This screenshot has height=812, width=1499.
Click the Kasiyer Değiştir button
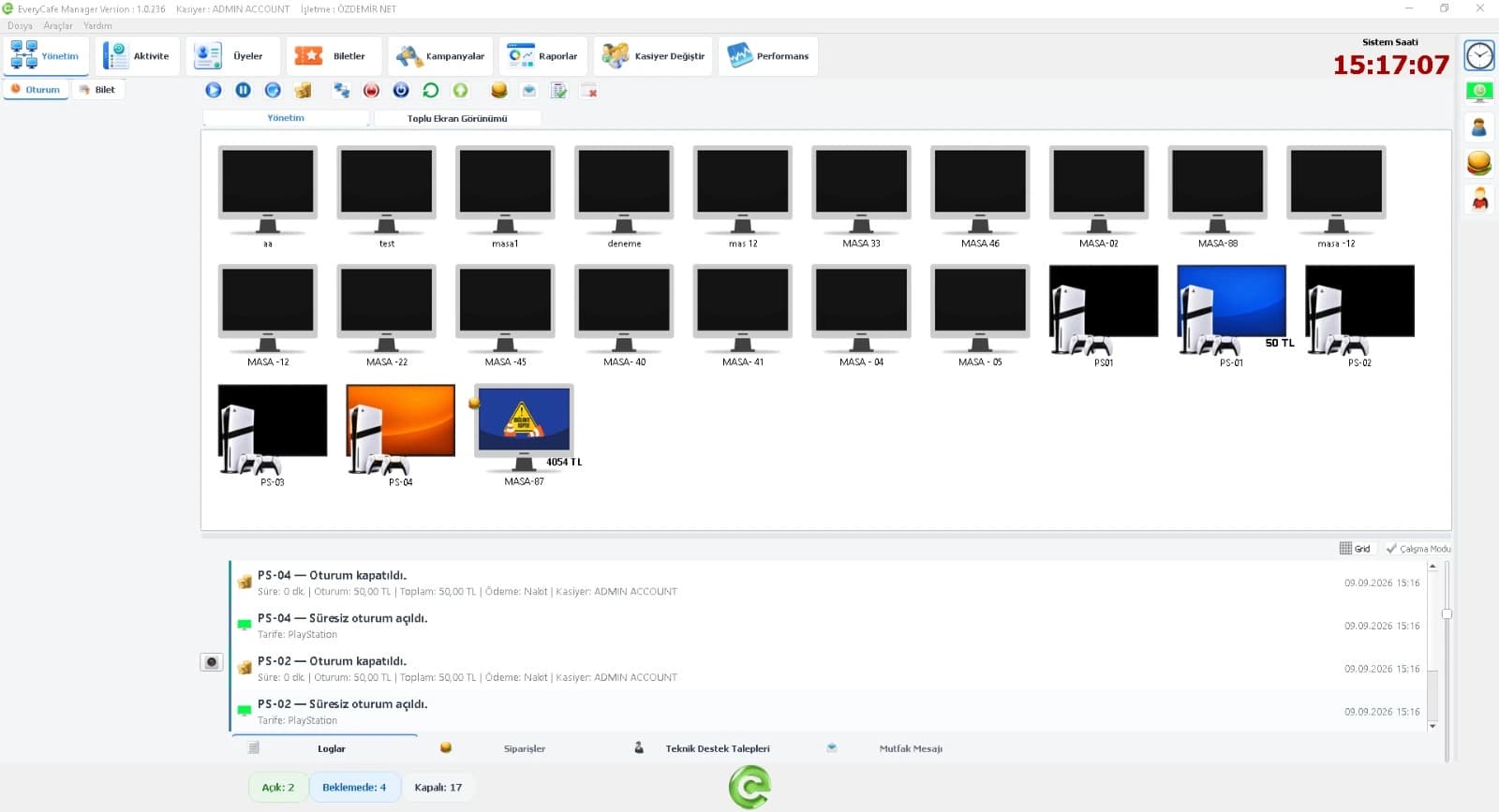coord(654,56)
